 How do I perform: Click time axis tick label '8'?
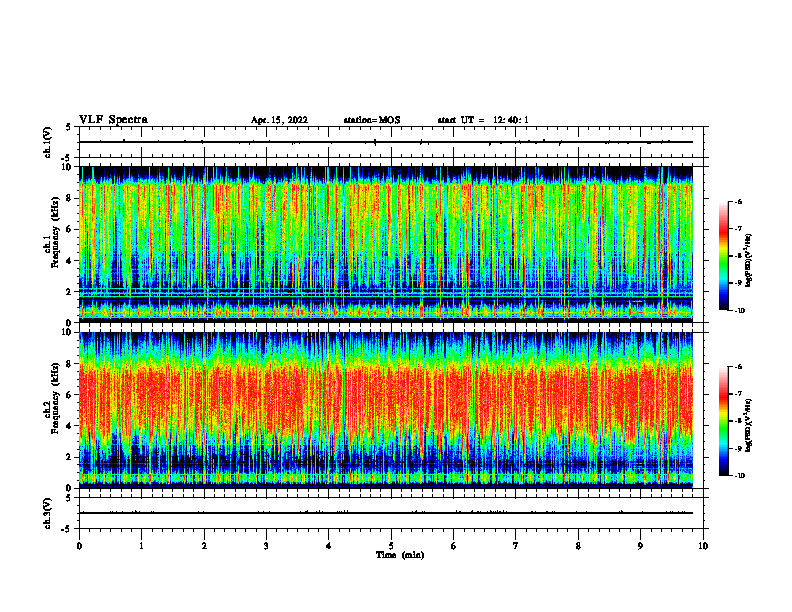click(578, 546)
